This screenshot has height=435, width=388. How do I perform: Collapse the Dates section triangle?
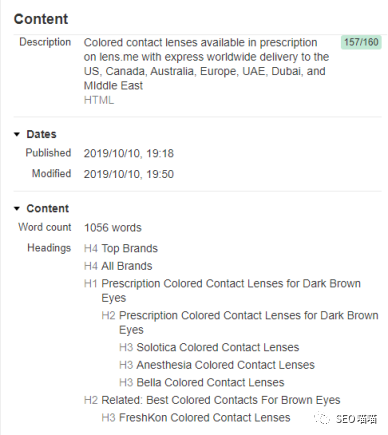click(17, 134)
